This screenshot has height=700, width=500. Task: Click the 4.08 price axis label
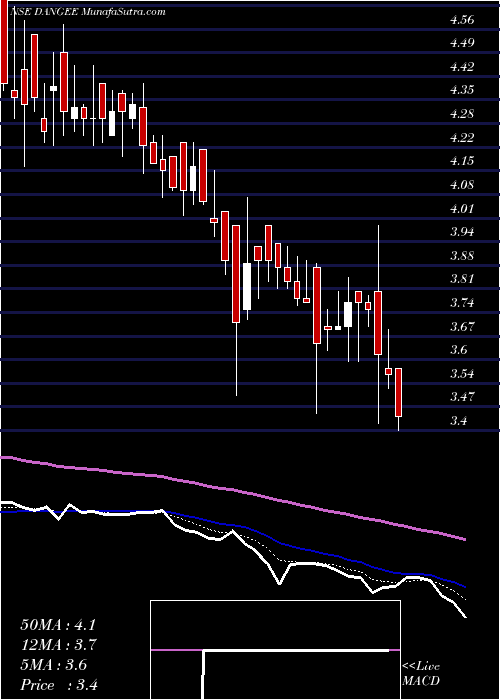coord(462,184)
